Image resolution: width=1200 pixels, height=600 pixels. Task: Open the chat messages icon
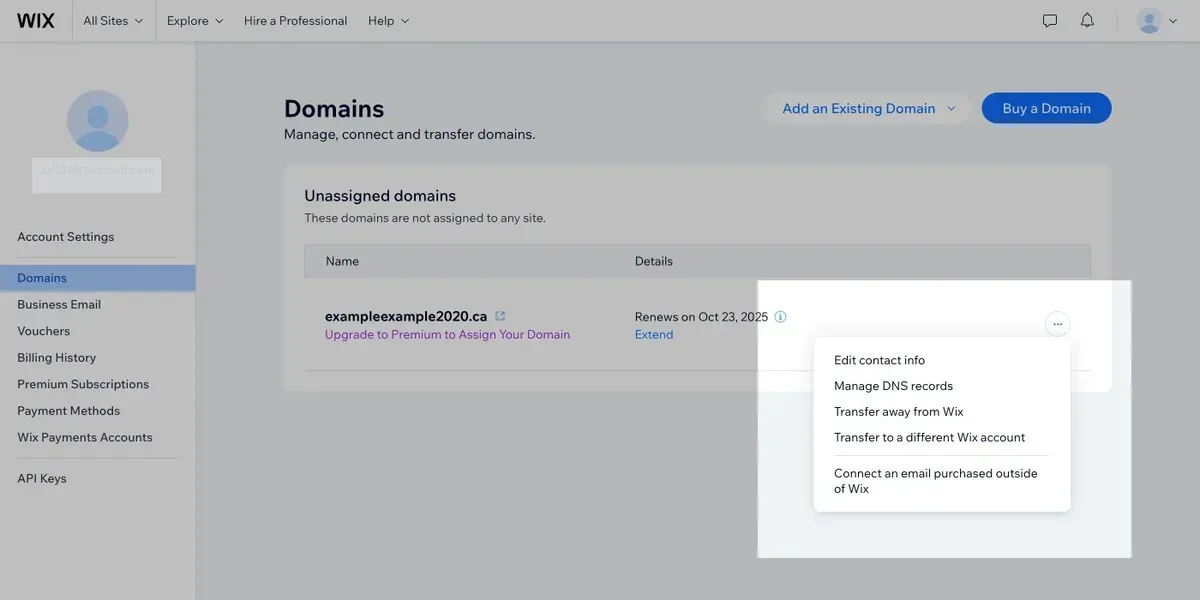1050,20
